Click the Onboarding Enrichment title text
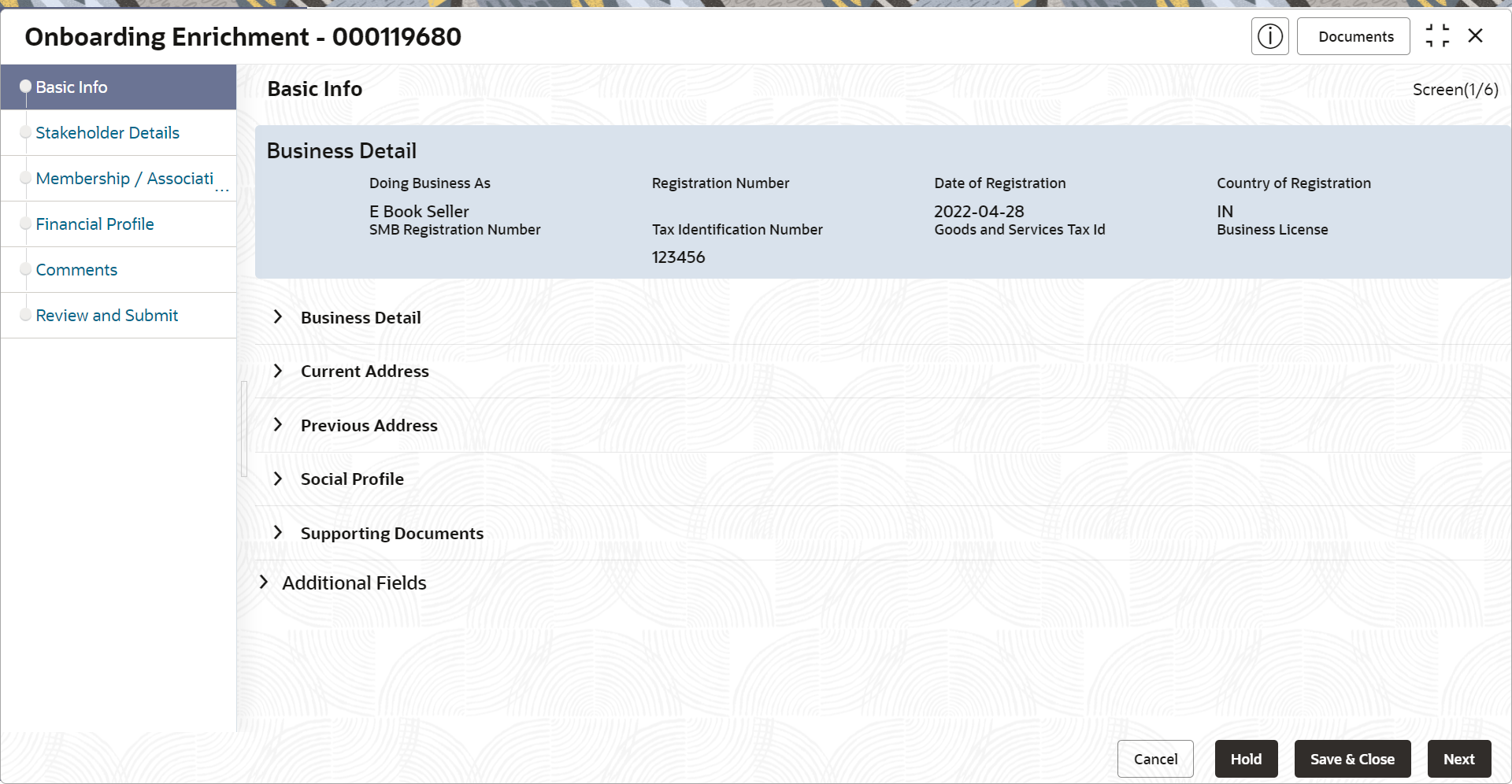 pyautogui.click(x=243, y=37)
